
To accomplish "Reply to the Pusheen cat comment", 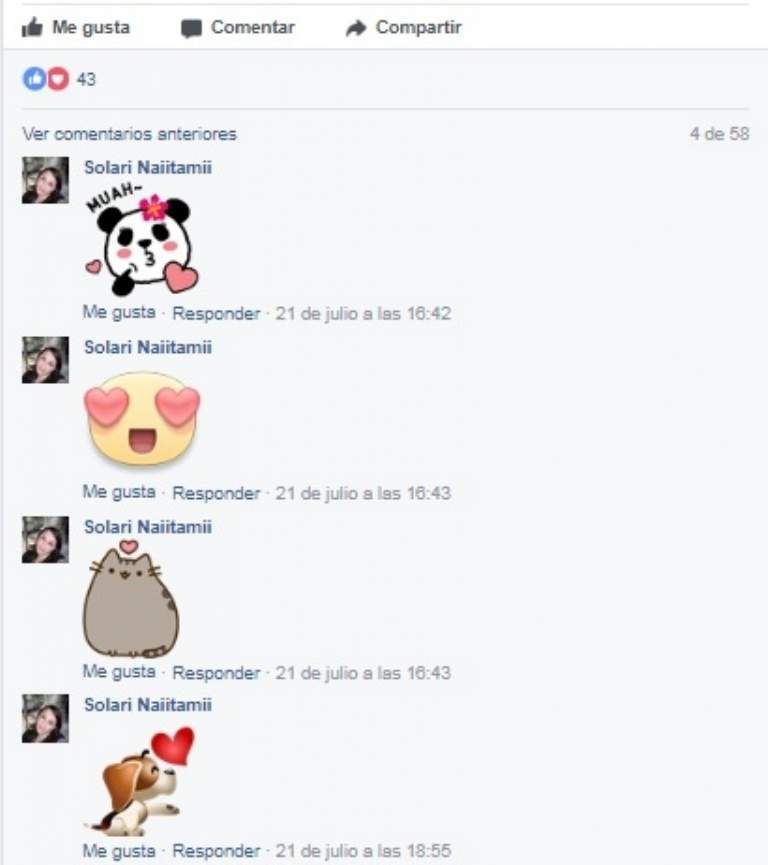I will (216, 672).
